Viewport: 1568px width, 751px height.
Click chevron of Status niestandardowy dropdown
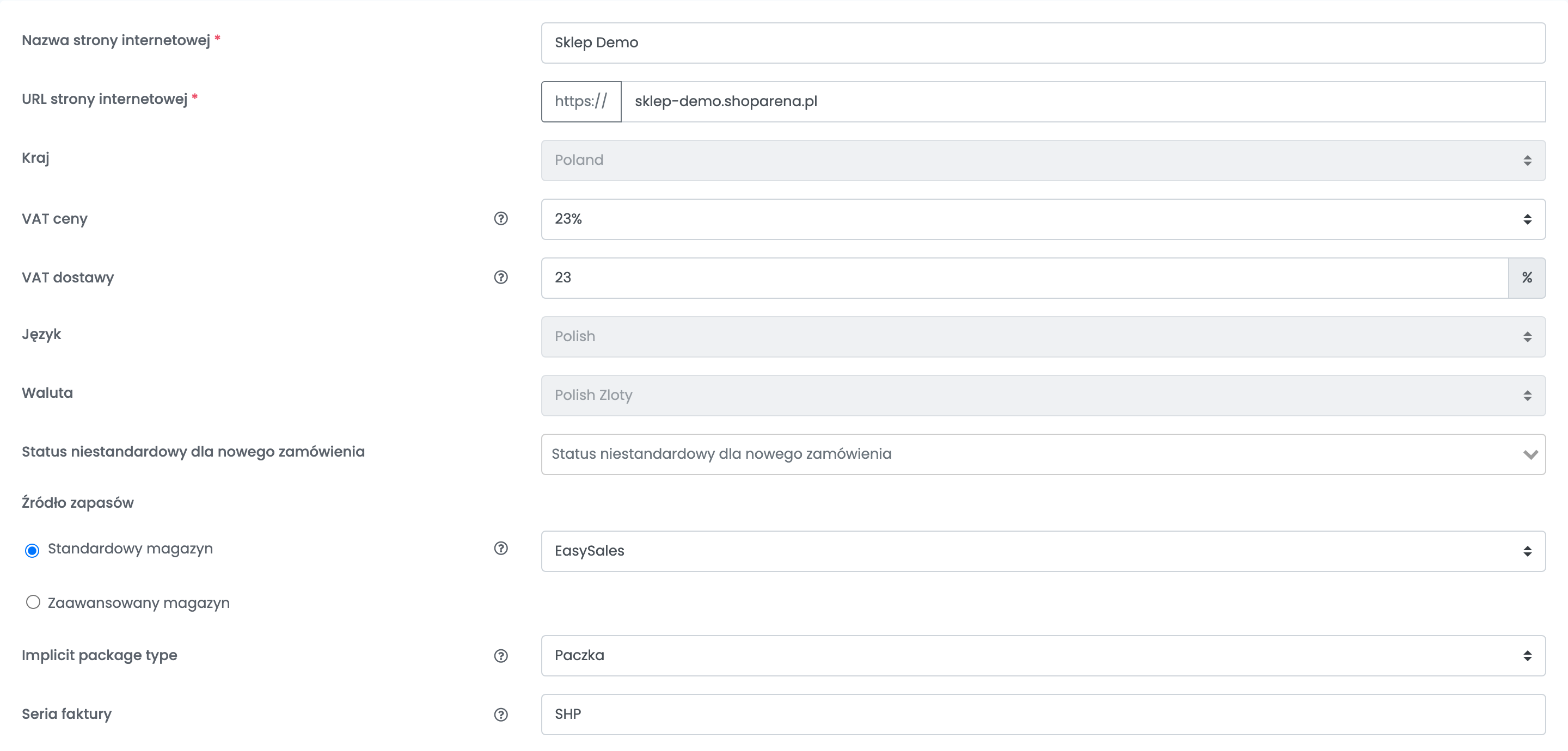[1530, 454]
